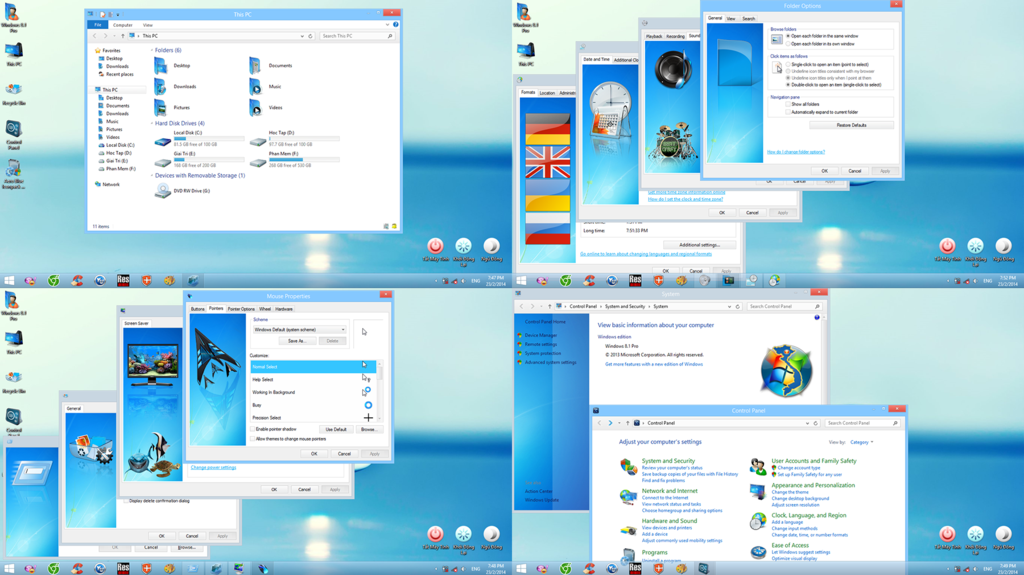1024x575 pixels.
Task: Open Device Manager in System window
Action: 541,335
